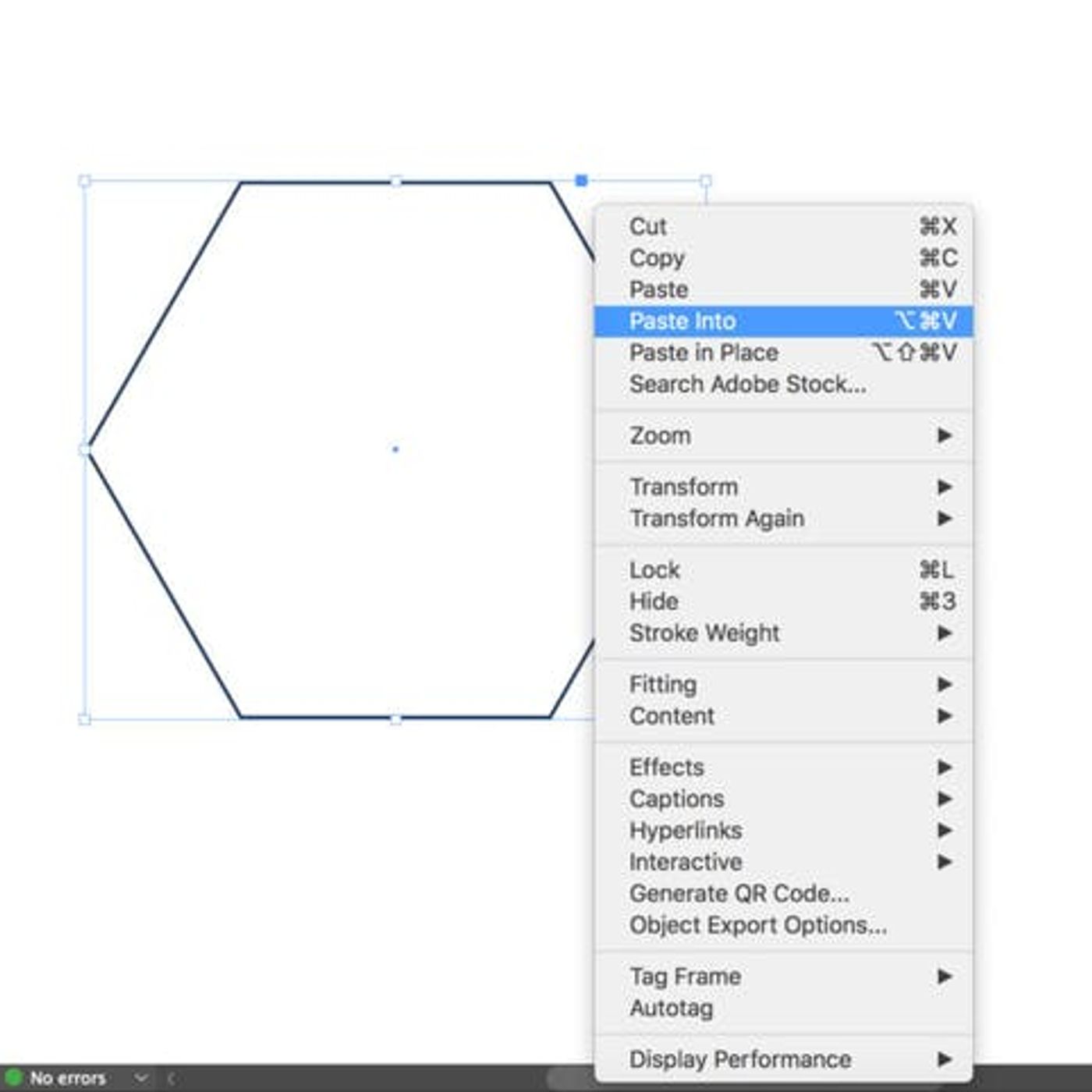
Task: Open the Display Performance submenu
Action: [x=783, y=1059]
